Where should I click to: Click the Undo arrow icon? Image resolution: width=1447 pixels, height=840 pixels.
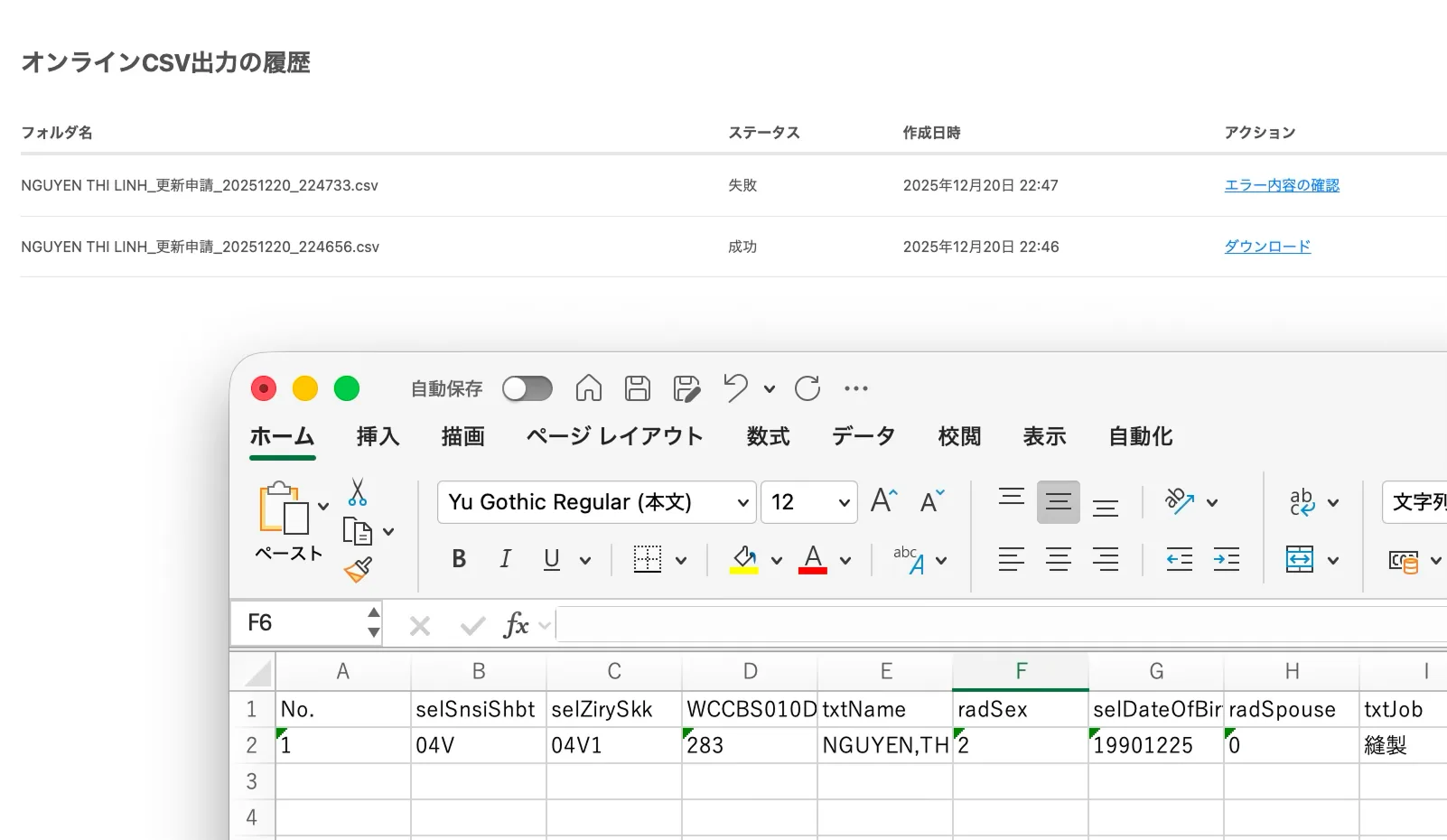tap(735, 388)
